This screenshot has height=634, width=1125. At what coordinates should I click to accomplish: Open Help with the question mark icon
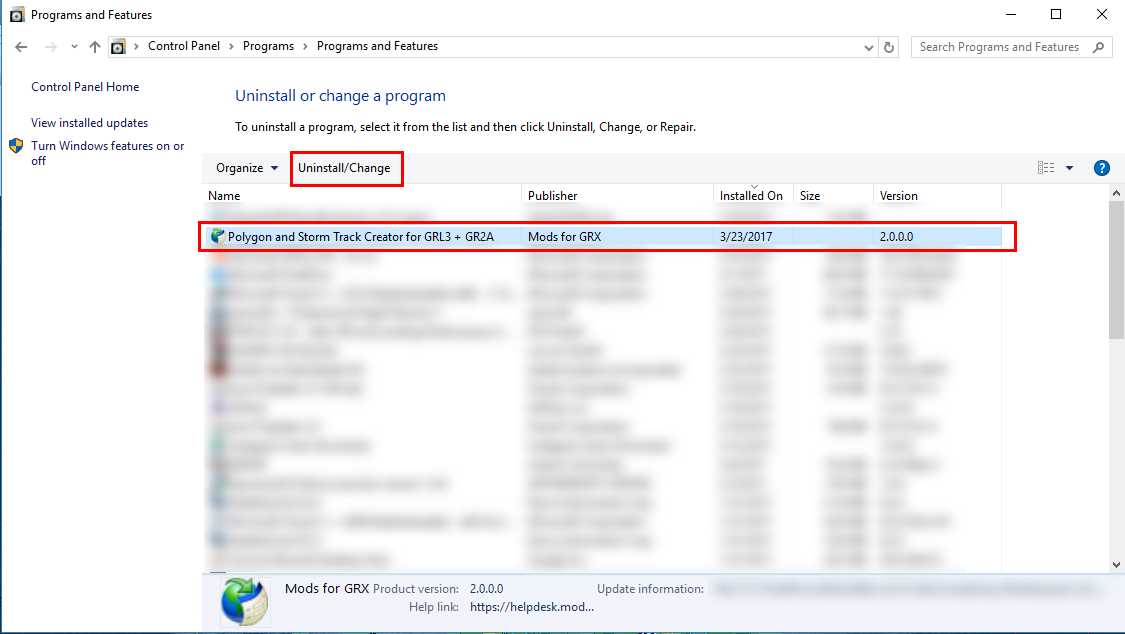tap(1101, 168)
